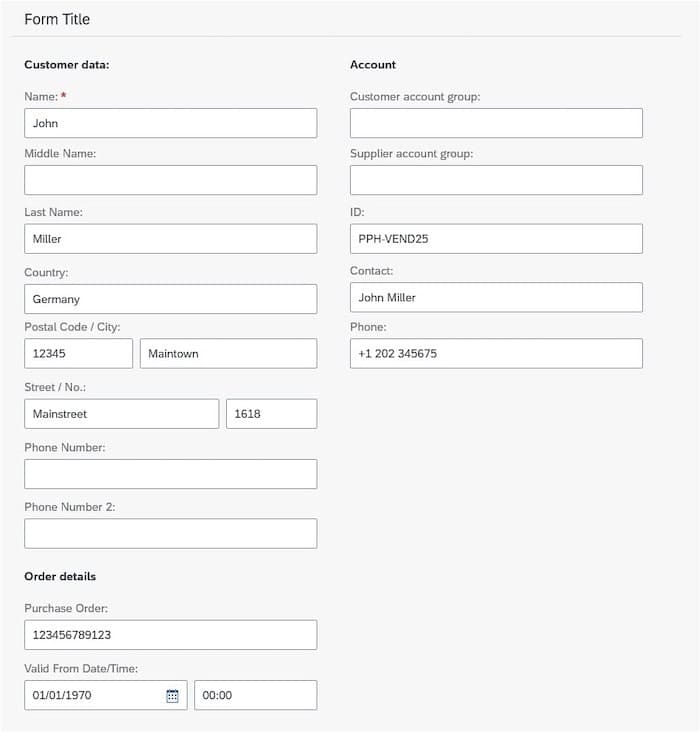Image resolution: width=700 pixels, height=732 pixels.
Task: Click the Account section heading
Action: (x=373, y=64)
